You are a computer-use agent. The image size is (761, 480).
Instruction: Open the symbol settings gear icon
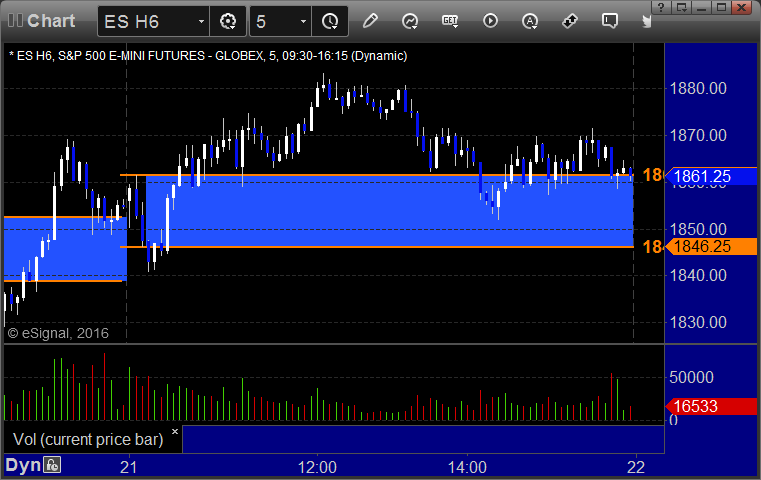point(228,21)
